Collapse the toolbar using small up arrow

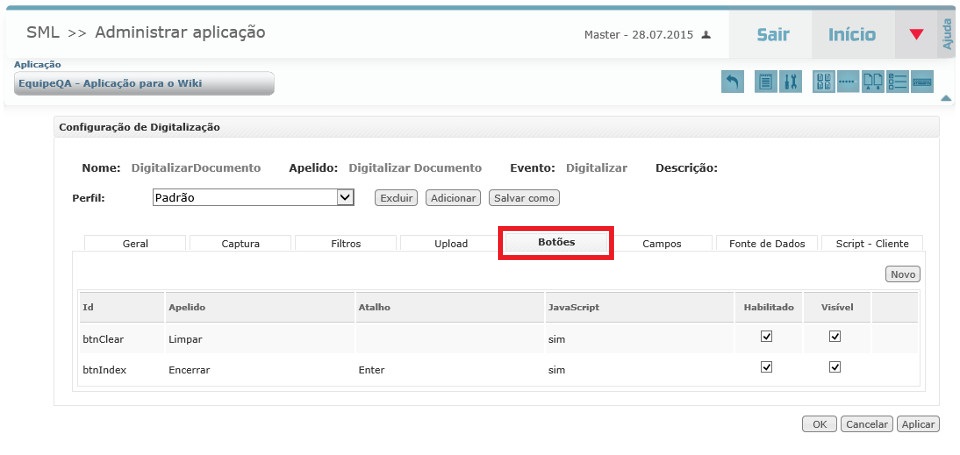946,98
